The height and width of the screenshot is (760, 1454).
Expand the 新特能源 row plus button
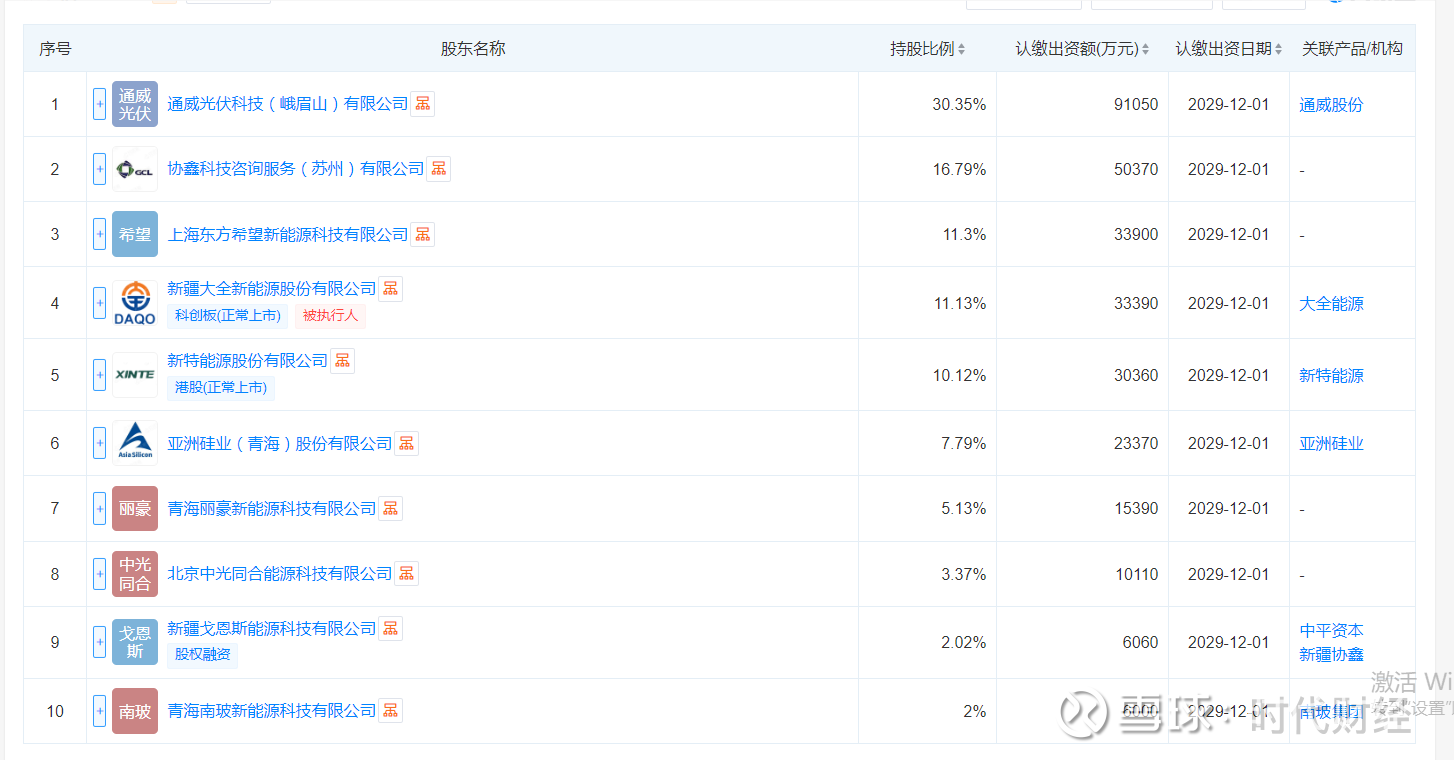click(x=100, y=375)
